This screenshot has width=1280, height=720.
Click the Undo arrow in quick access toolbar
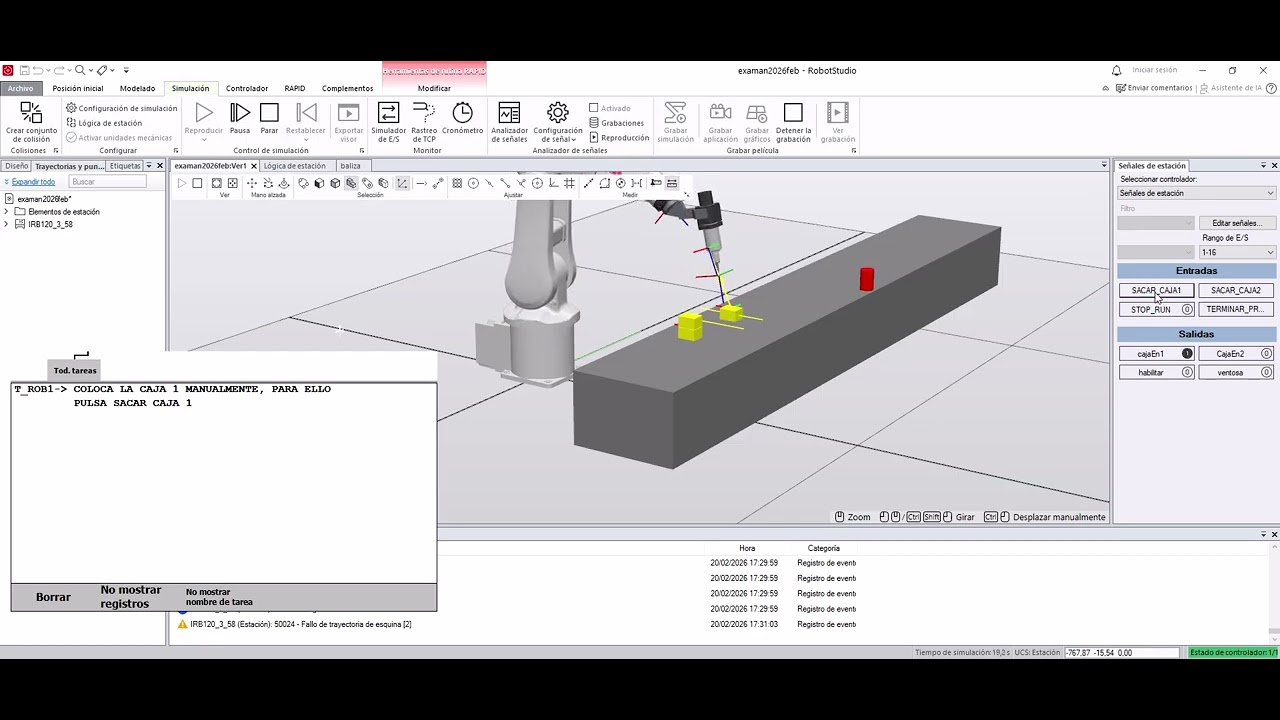pyautogui.click(x=38, y=71)
